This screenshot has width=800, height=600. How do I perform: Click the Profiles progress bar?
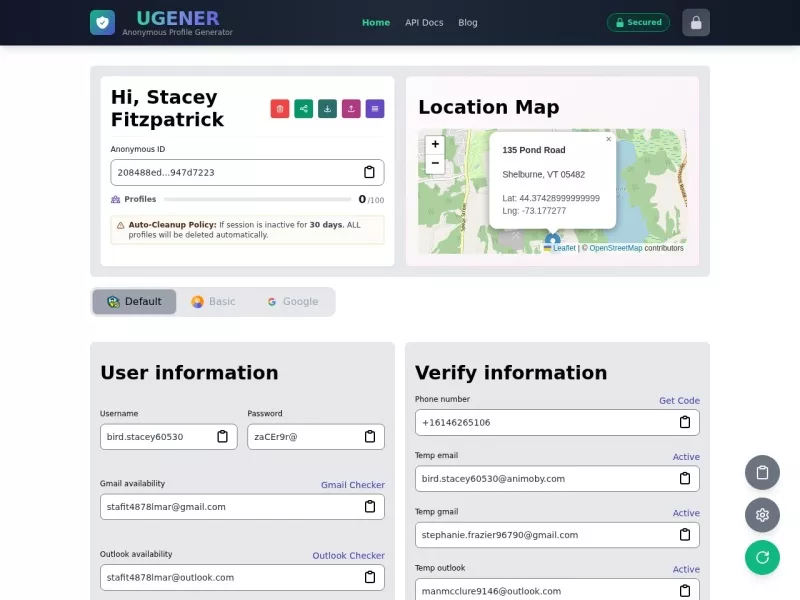pyautogui.click(x=257, y=199)
